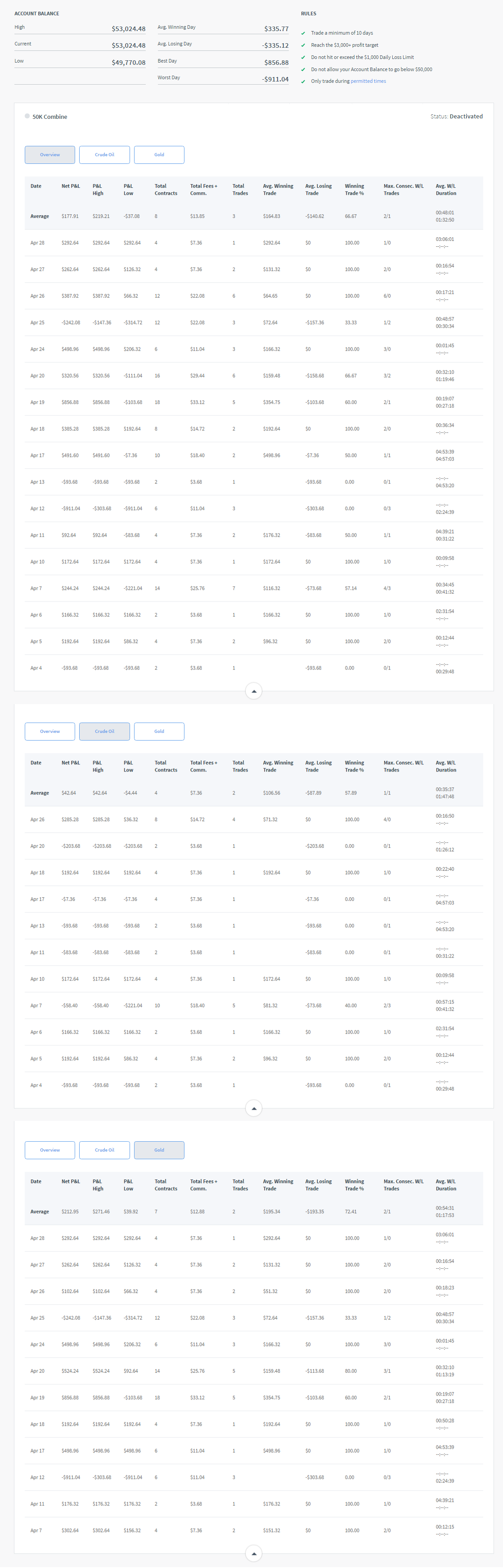This screenshot has height=1568, width=503.
Task: Click Overview in the bottom tab row where Gold is highlighted
Action: pos(50,1150)
